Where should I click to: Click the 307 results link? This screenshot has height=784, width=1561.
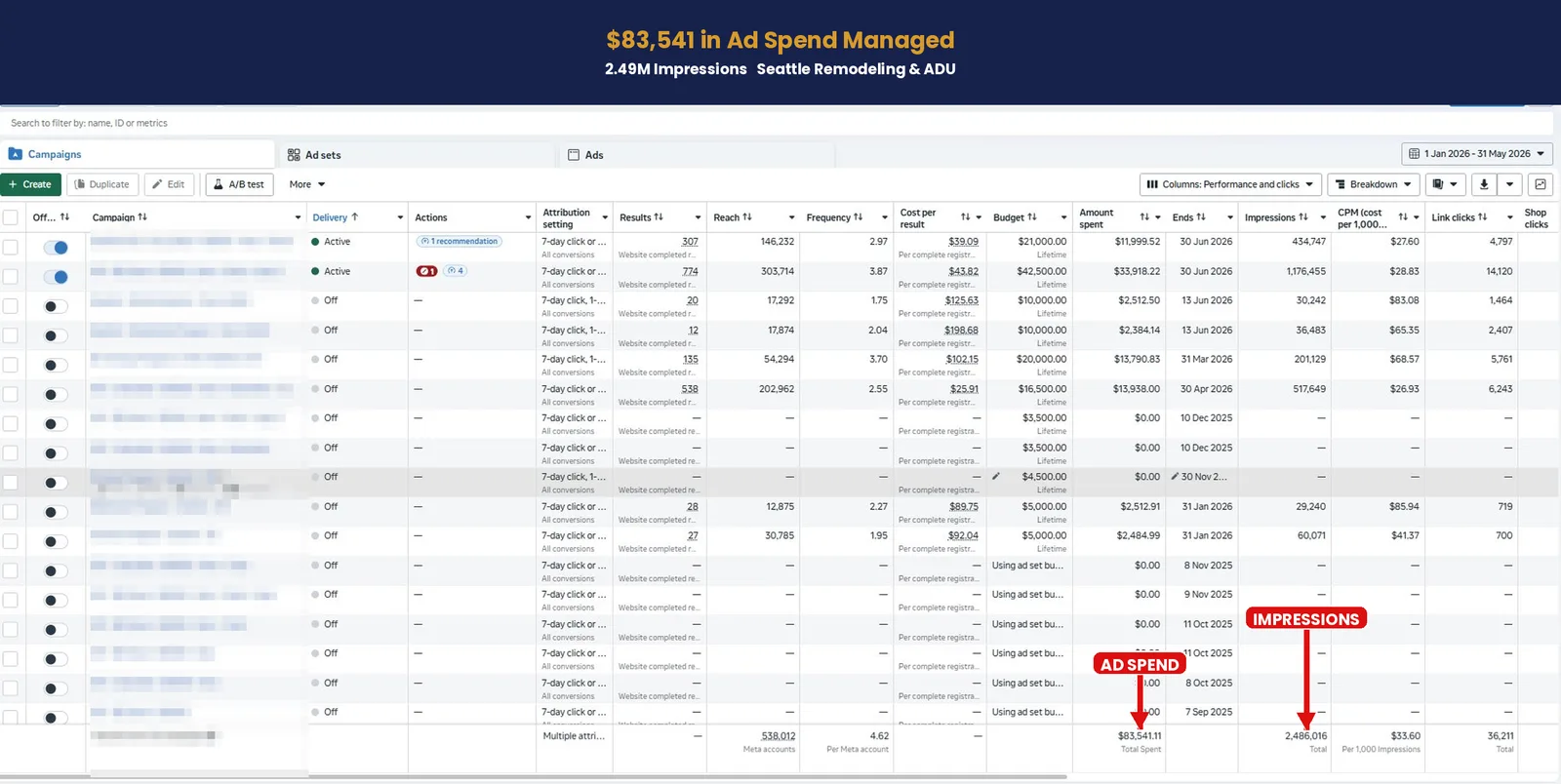(x=690, y=242)
